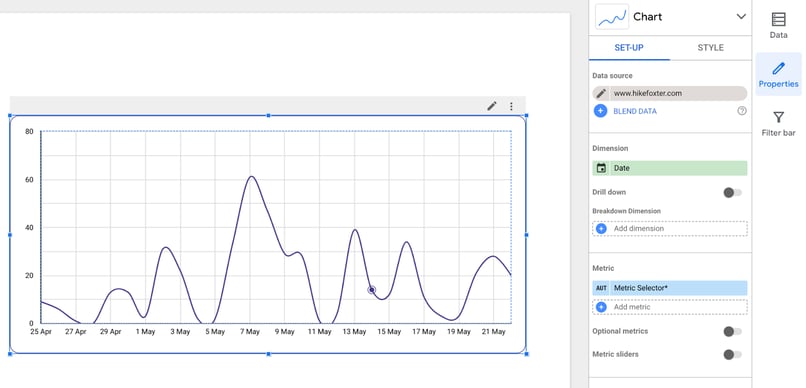Click the data source edit pencil icon
806x388 pixels.
(601, 94)
